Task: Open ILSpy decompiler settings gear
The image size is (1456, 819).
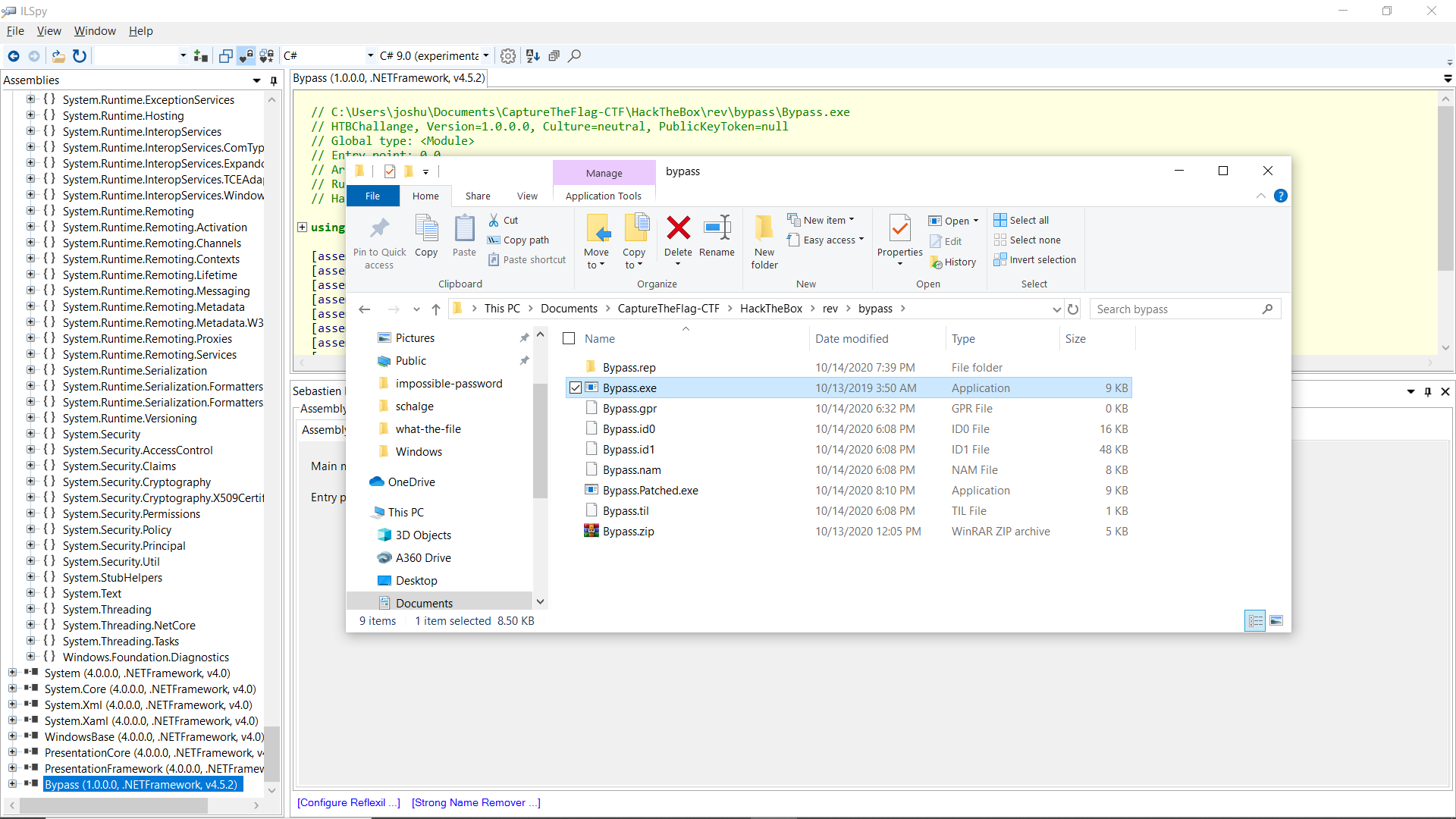Action: click(508, 56)
